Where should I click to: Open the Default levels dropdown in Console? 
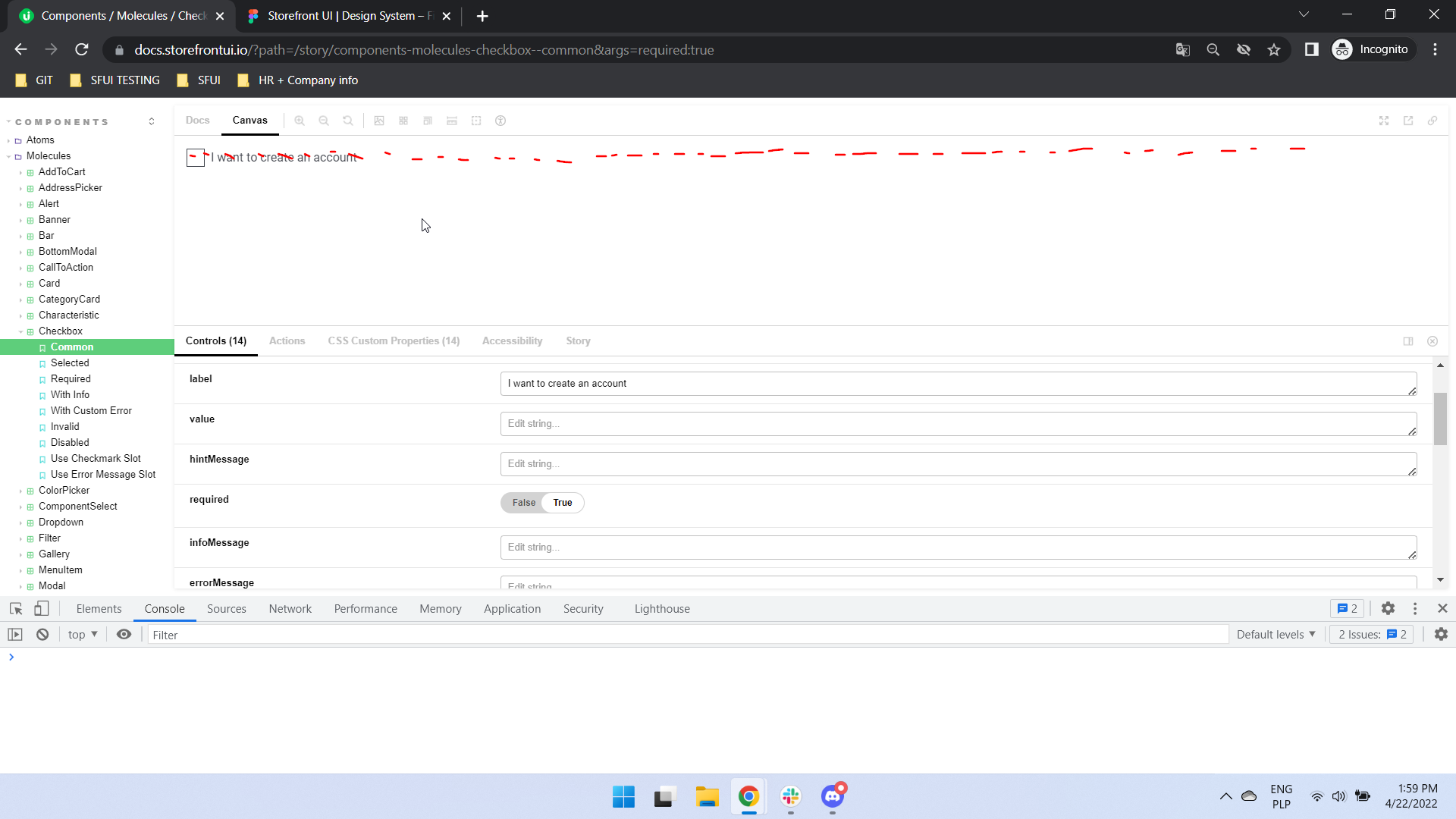(1276, 634)
